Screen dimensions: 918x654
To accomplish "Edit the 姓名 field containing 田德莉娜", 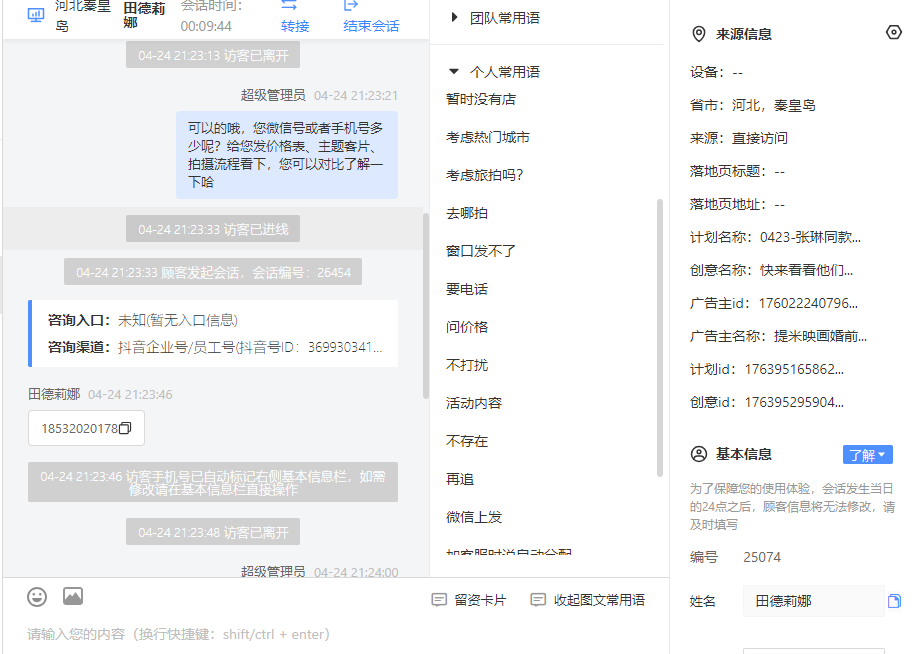I will 814,601.
